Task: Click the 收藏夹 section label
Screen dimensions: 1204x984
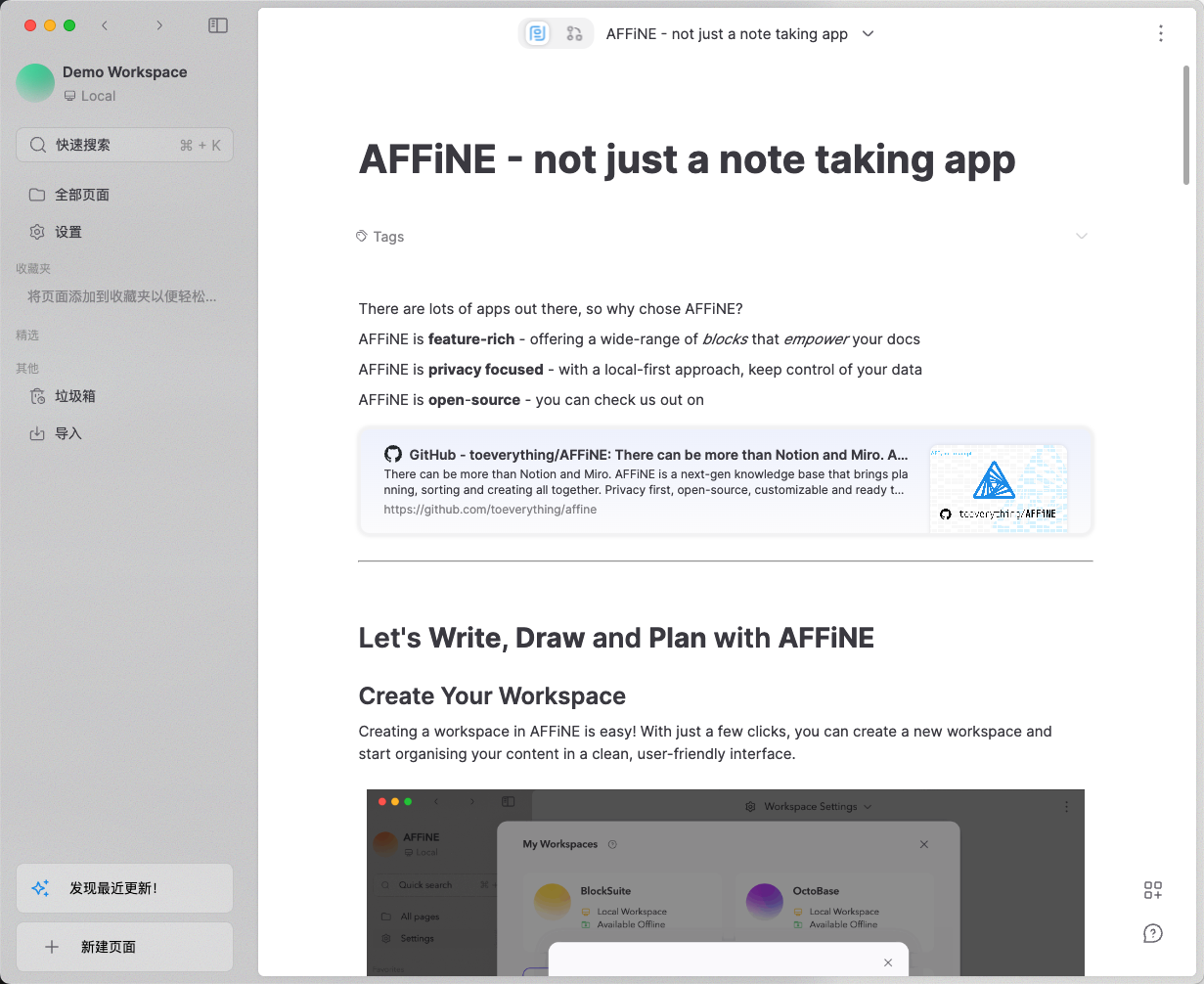Action: tap(33, 268)
